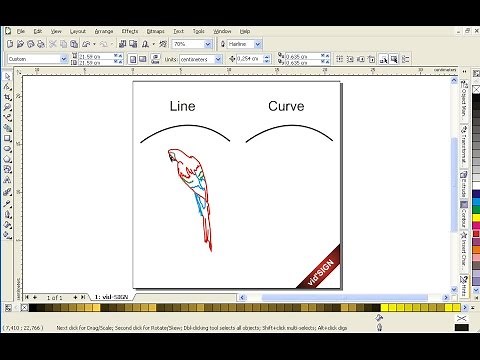The width and height of the screenshot is (480, 360).
Task: Select the Pick tool in the toolbox
Action: (7, 76)
